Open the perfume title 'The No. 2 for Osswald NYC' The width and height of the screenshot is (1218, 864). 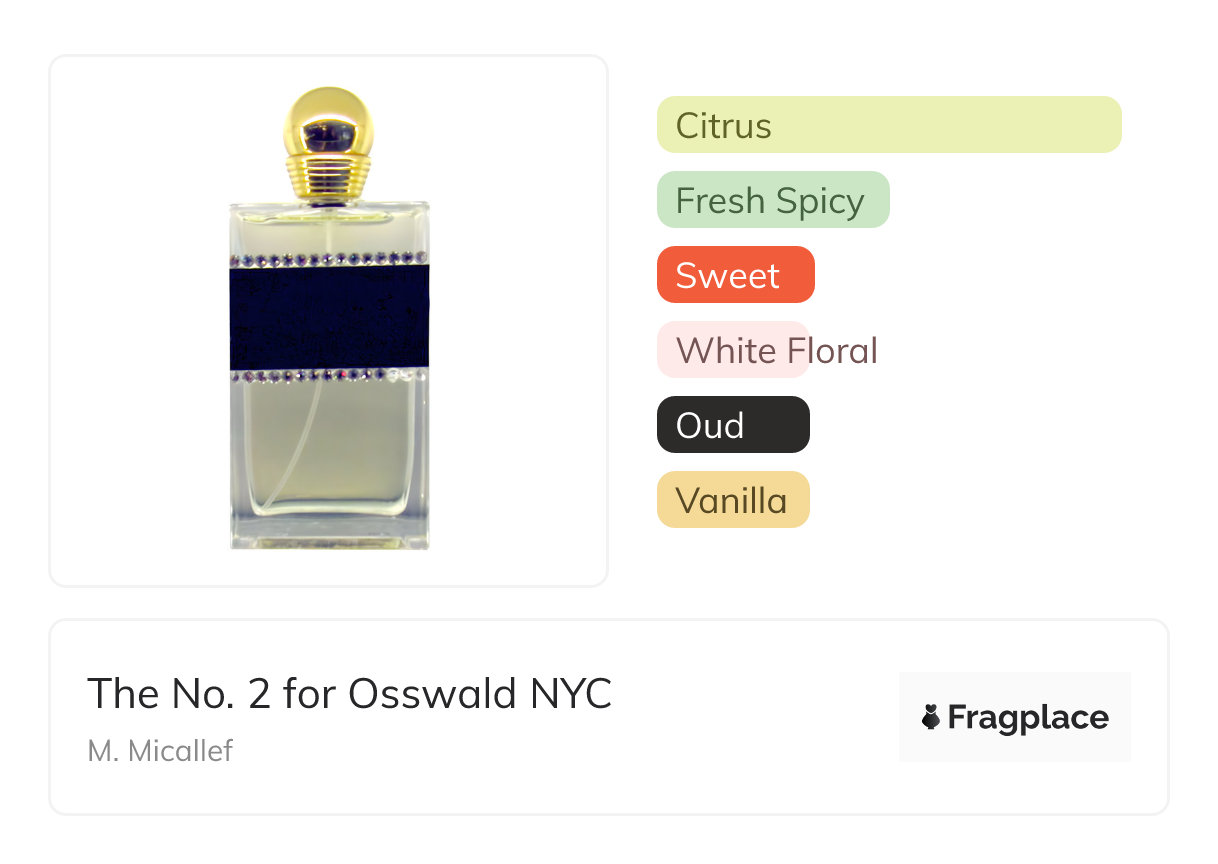(349, 693)
